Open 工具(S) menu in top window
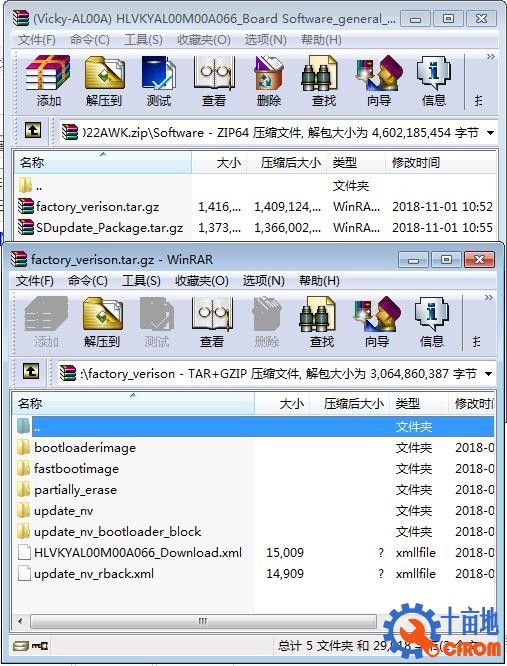Viewport: 507px width, 666px height. click(x=143, y=40)
